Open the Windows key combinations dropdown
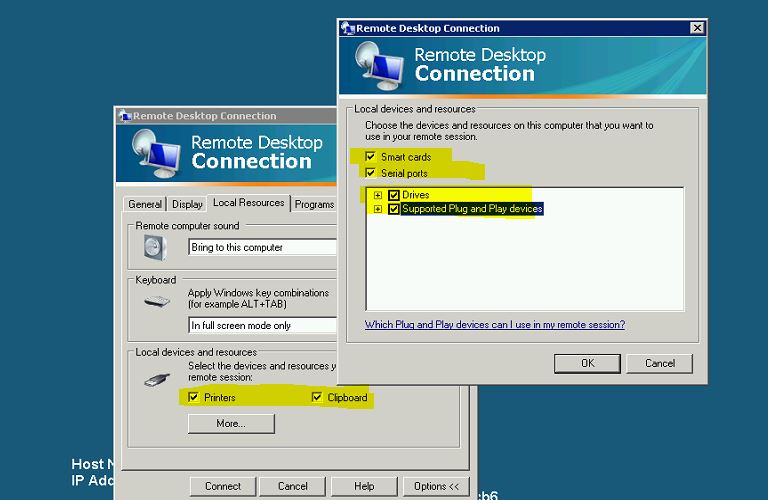The image size is (768, 500). click(263, 325)
